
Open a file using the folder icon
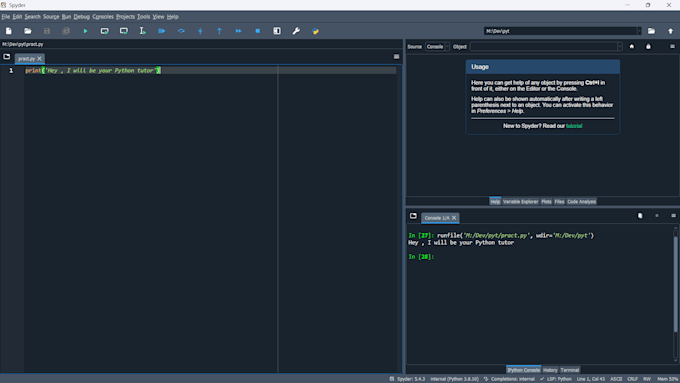(x=28, y=31)
